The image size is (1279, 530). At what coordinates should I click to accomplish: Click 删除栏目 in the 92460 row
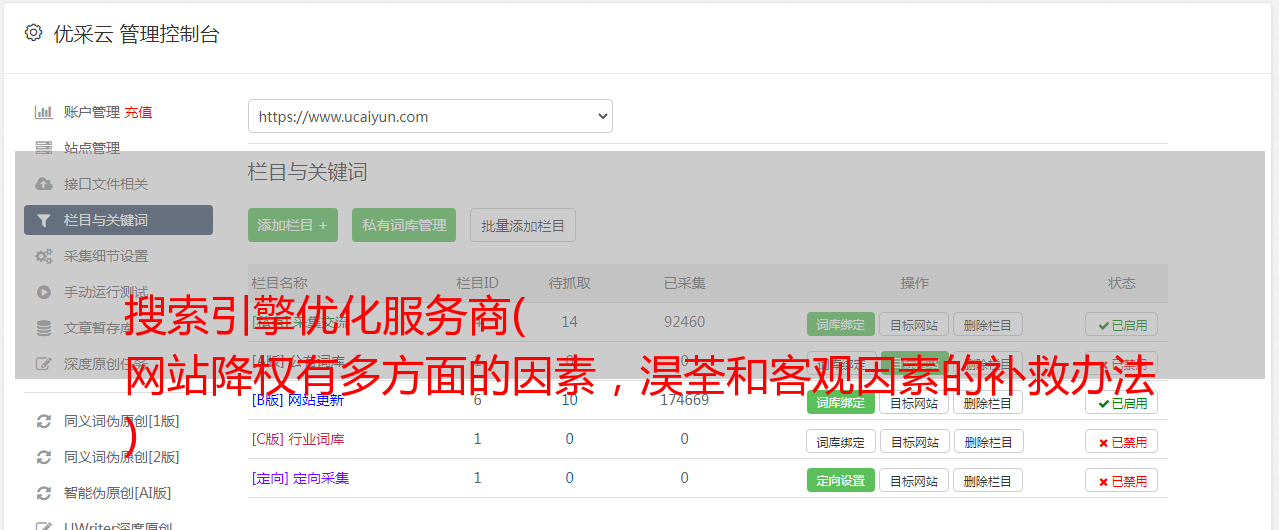[x=988, y=324]
